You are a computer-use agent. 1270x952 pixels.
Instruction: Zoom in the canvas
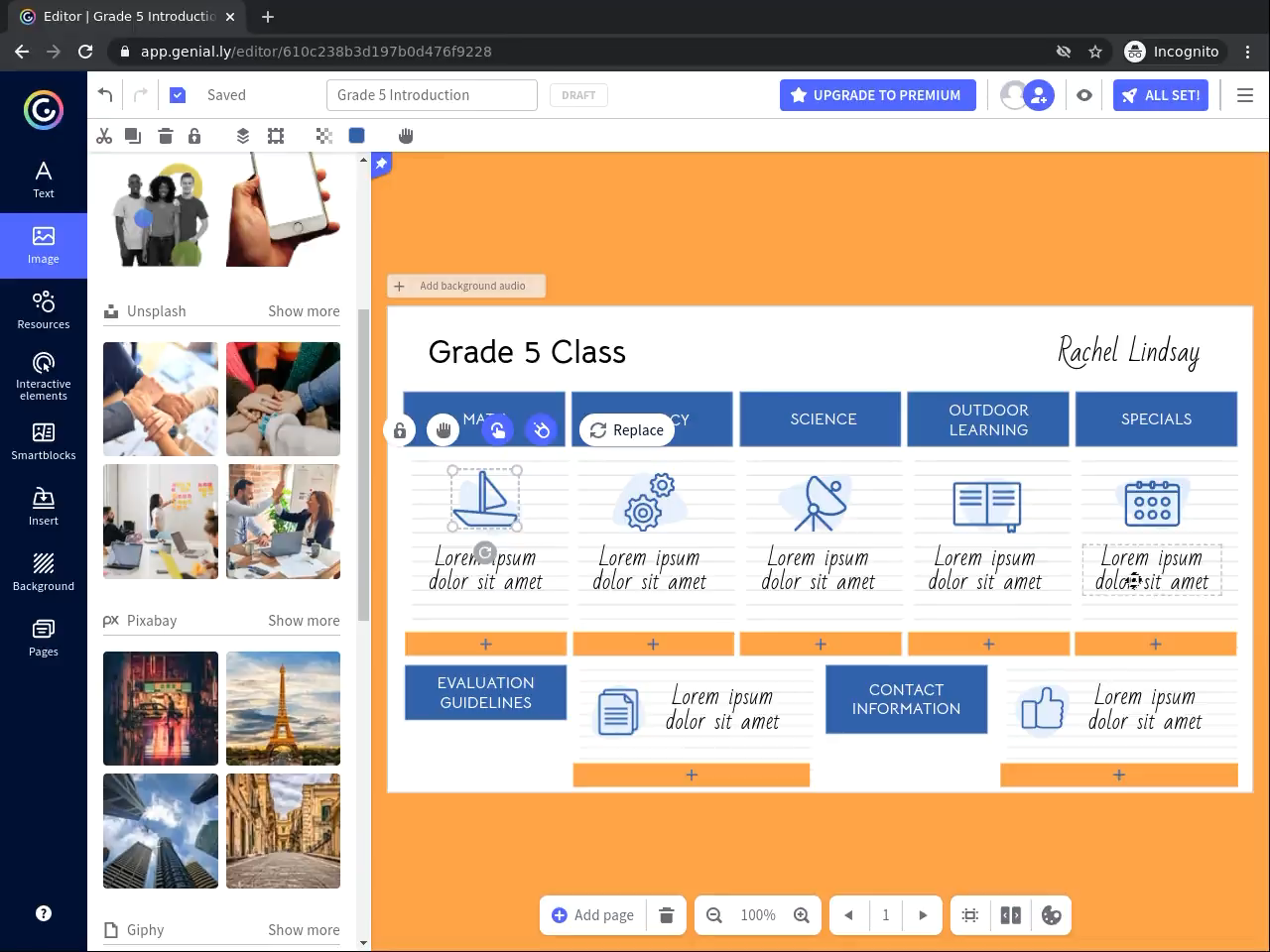[802, 915]
